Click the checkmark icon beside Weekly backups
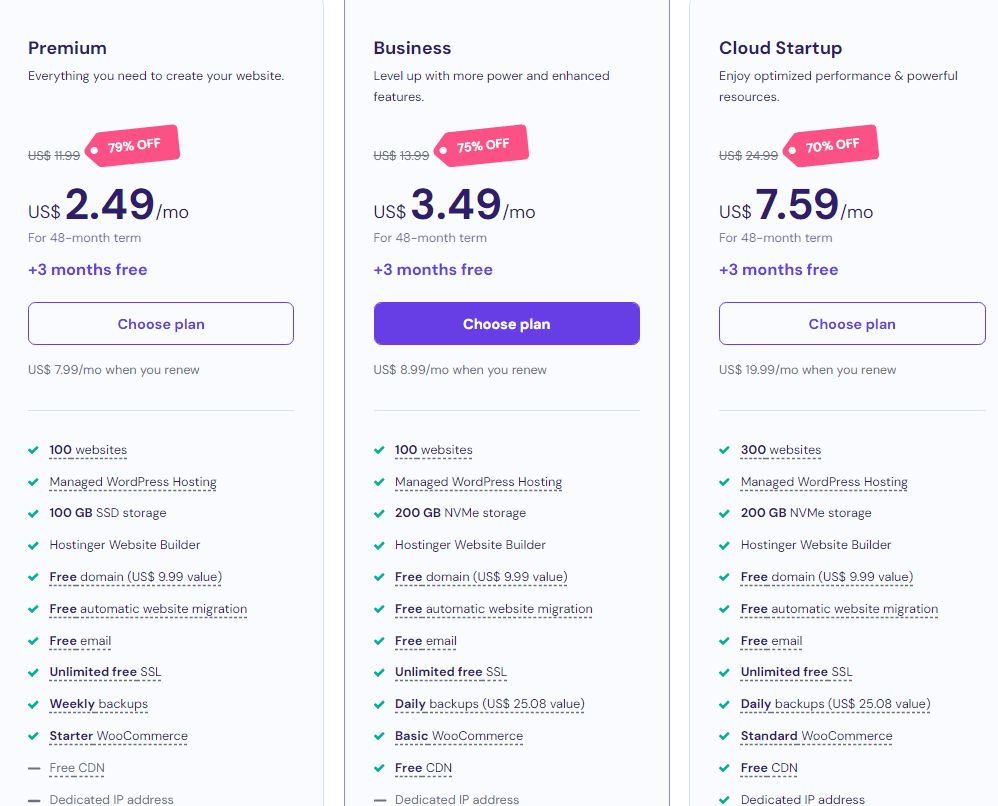 click(x=34, y=705)
